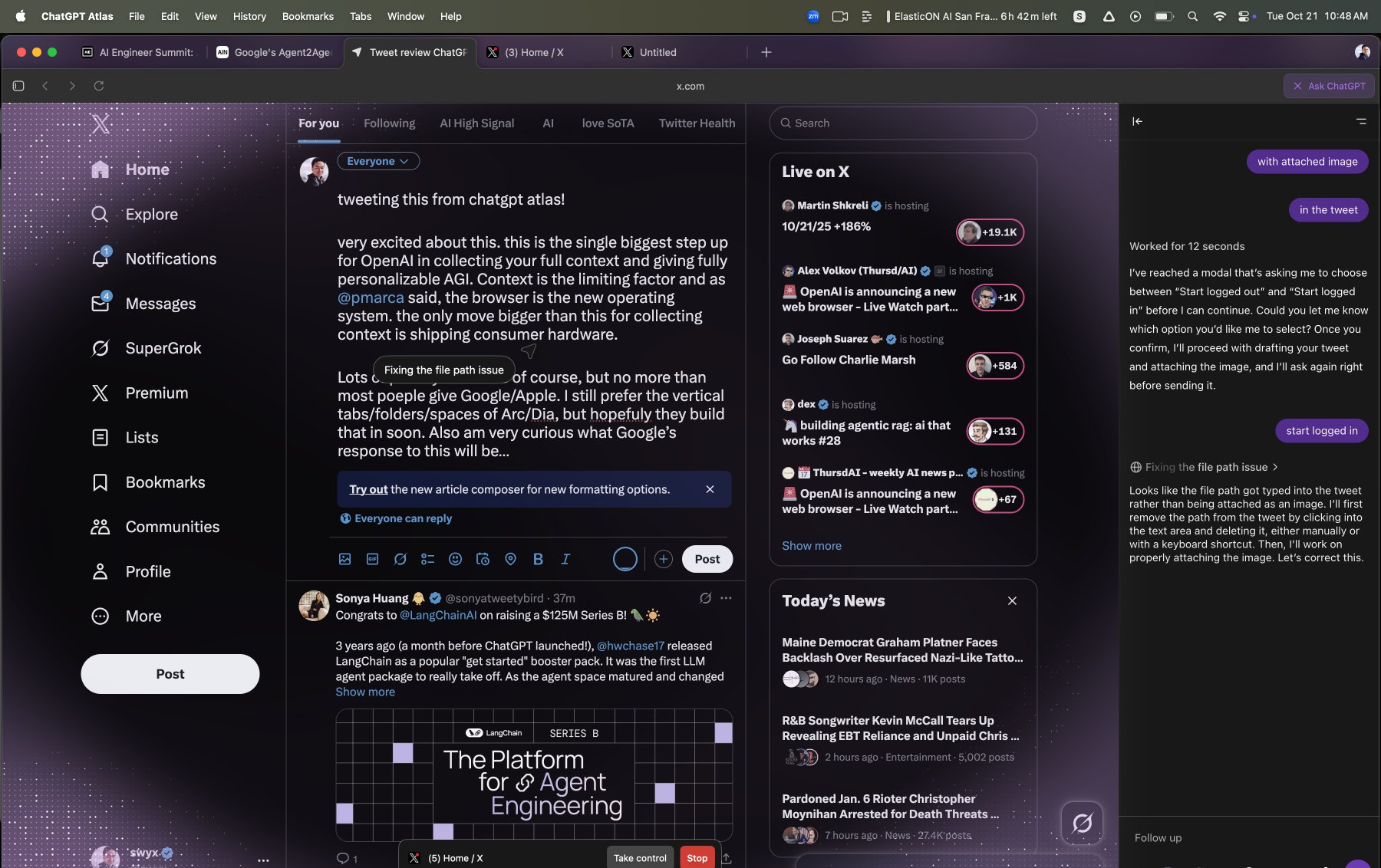
Task: Open Messages from the X sidebar
Action: click(160, 303)
